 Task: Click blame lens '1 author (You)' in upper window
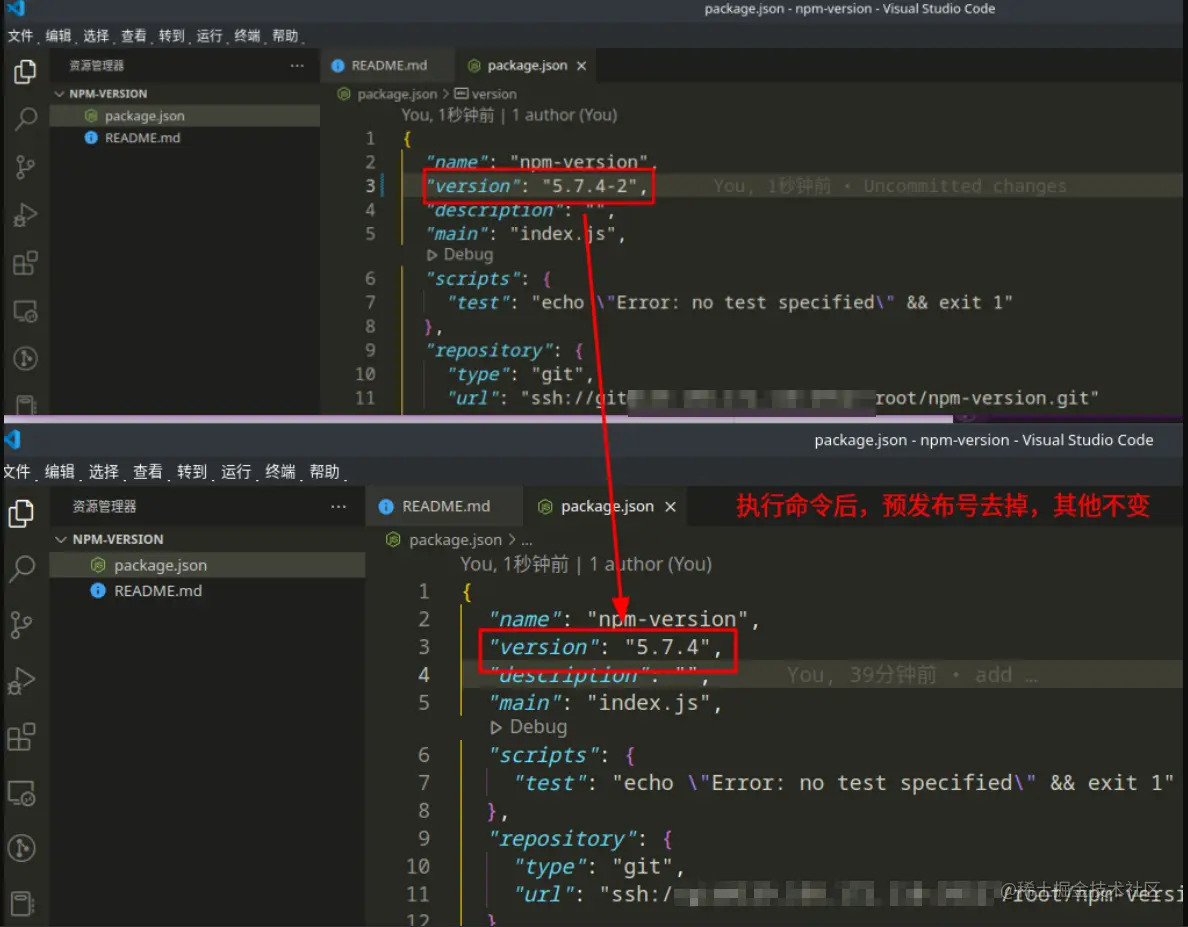pos(564,115)
